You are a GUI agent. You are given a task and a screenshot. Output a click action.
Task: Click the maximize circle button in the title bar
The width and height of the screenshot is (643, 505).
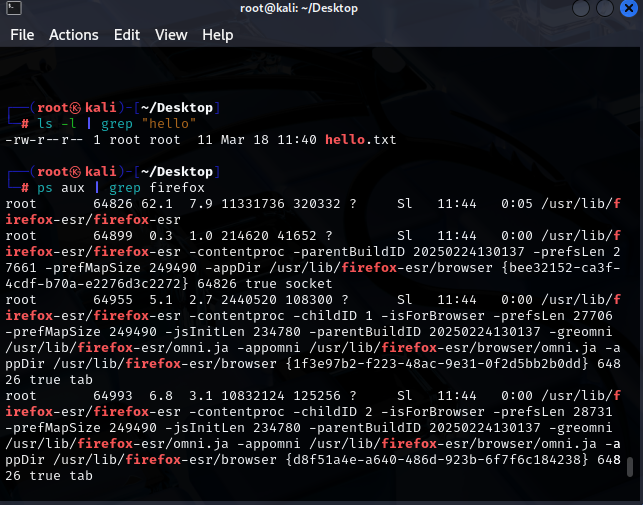click(x=604, y=8)
